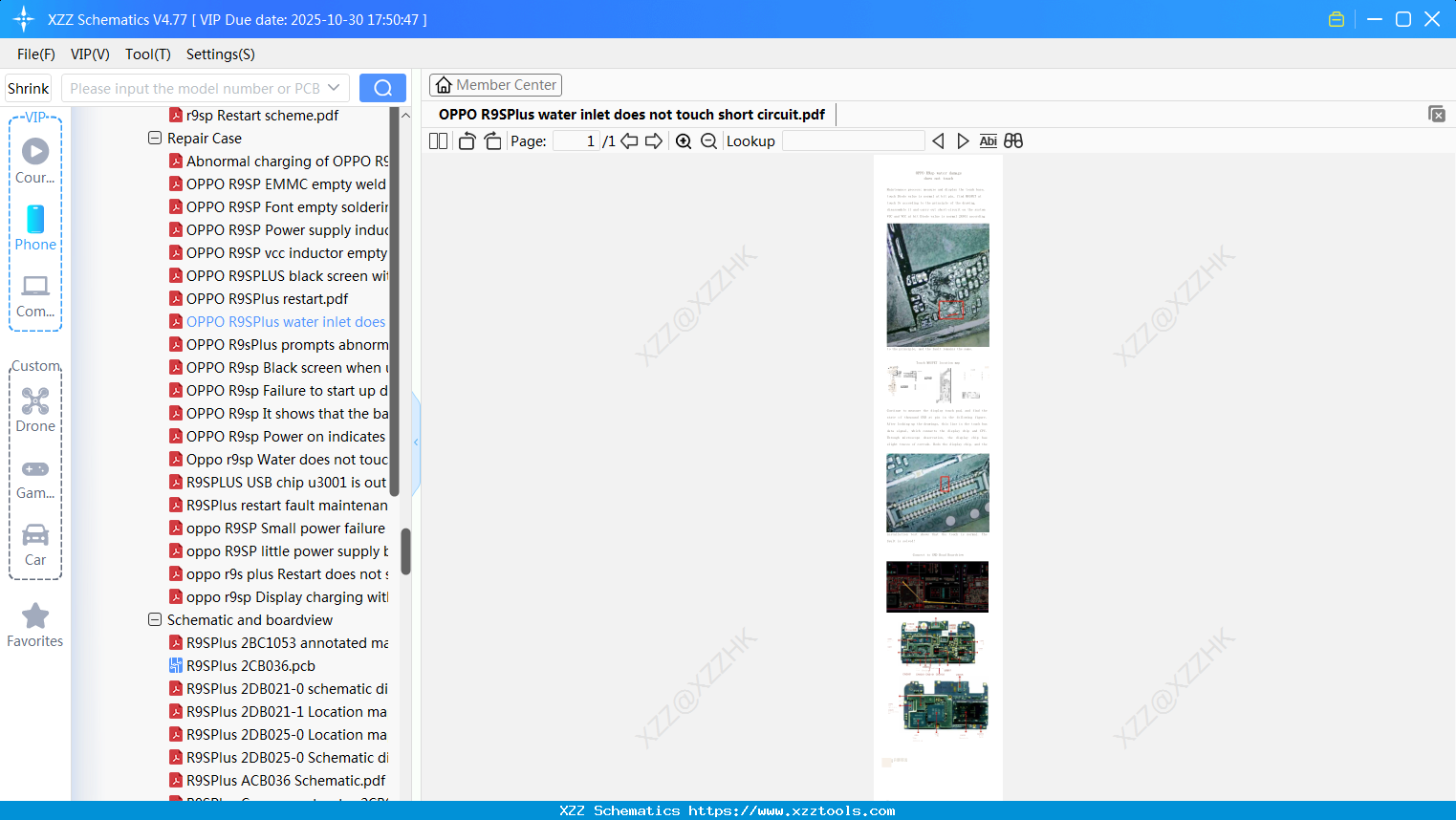Open the Settings(S) menu

click(x=221, y=54)
